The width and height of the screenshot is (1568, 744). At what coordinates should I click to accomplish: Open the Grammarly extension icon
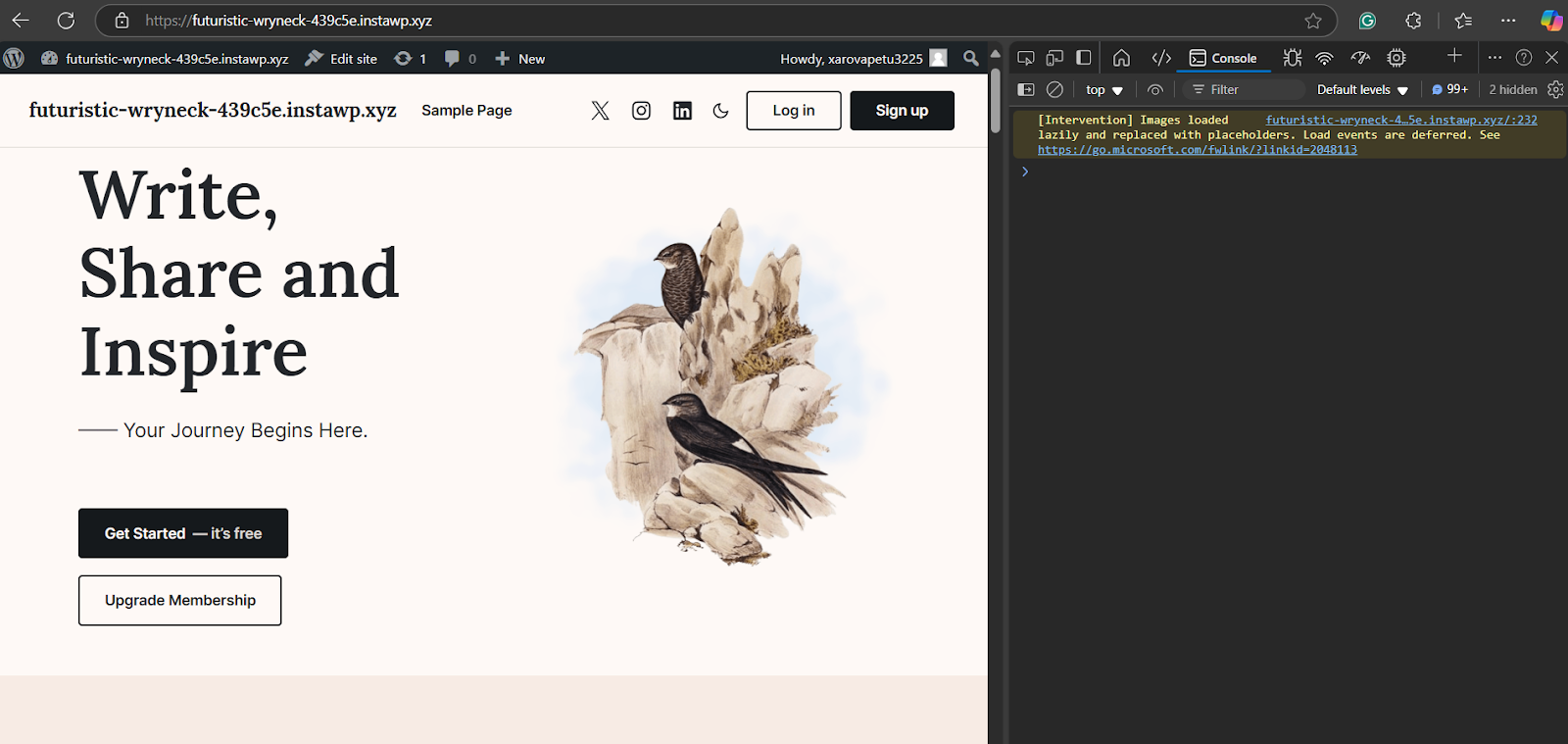tap(1367, 21)
